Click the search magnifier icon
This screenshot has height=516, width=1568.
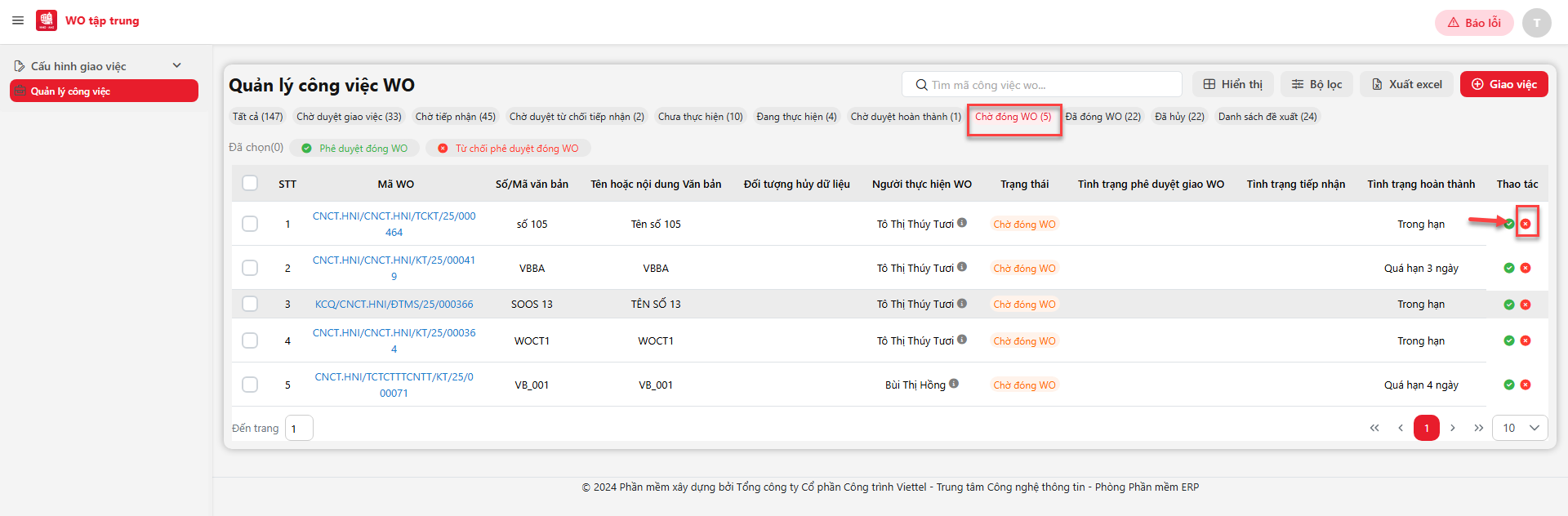(921, 85)
